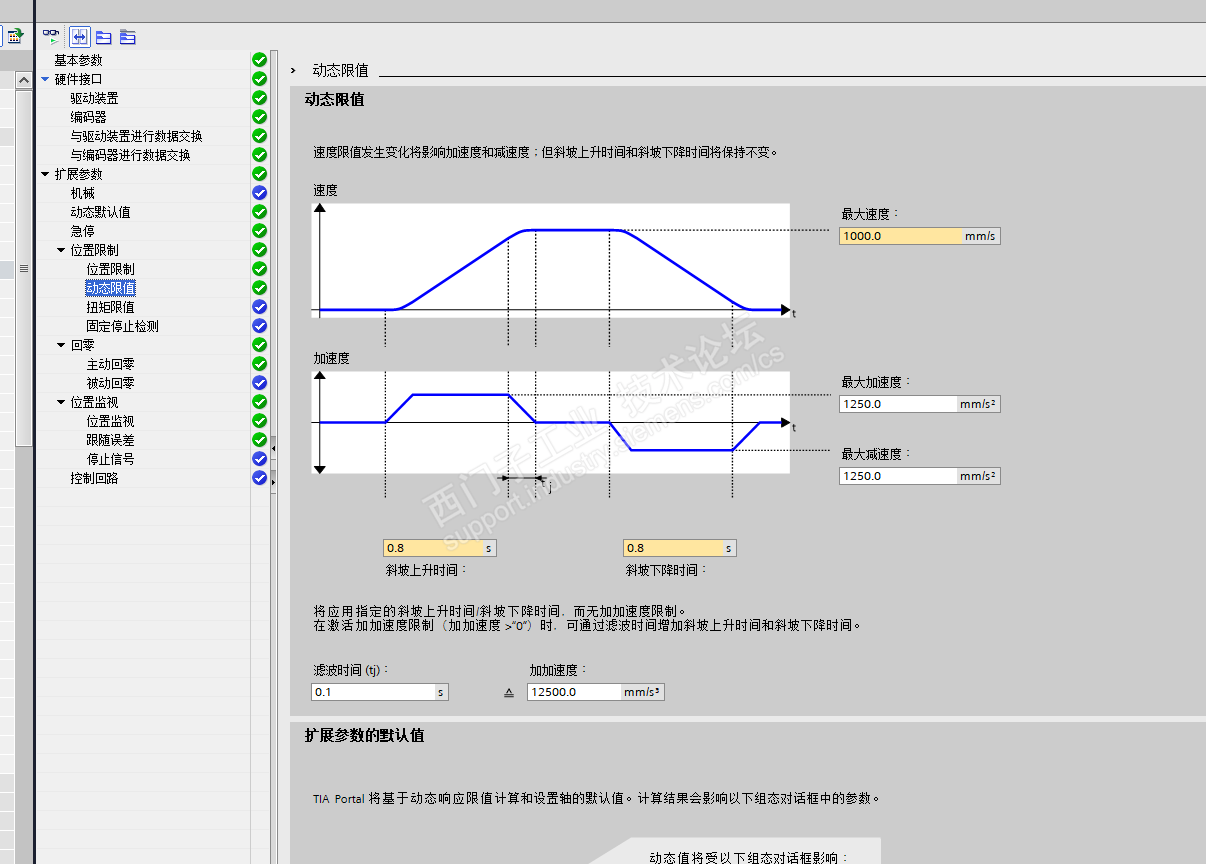Screen dimensions: 1206x864
Task: Click the mm/s unit next to 最大速度
Action: coord(981,236)
